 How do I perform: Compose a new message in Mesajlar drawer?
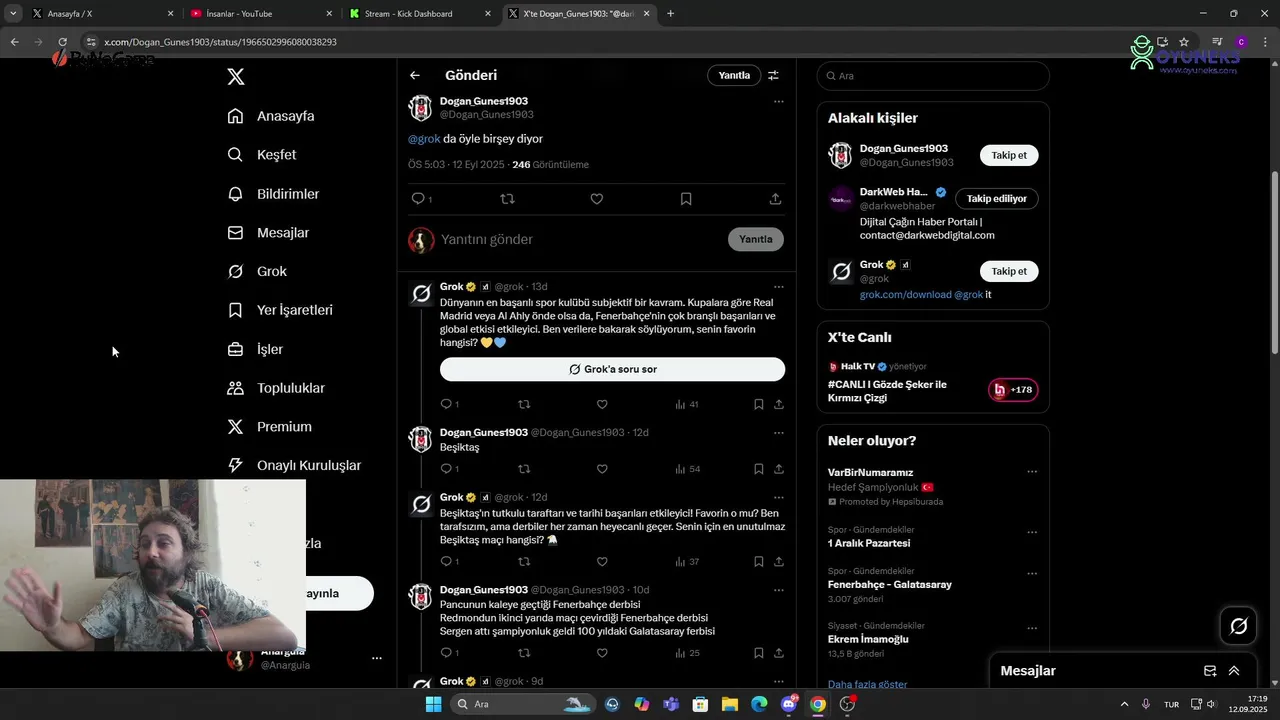tap(1210, 671)
